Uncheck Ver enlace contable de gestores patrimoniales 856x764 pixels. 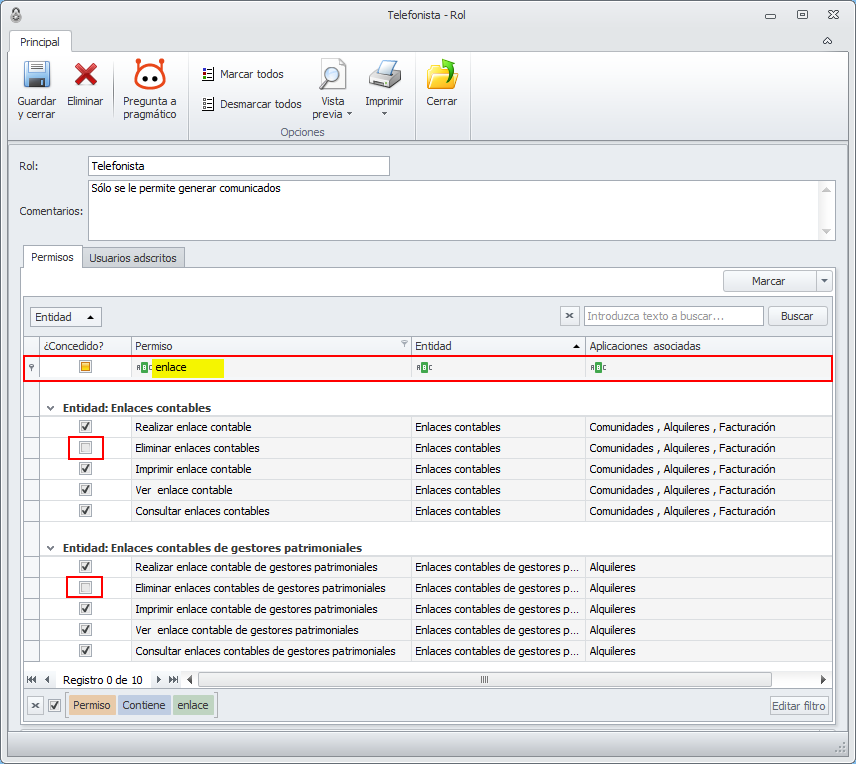pos(86,630)
